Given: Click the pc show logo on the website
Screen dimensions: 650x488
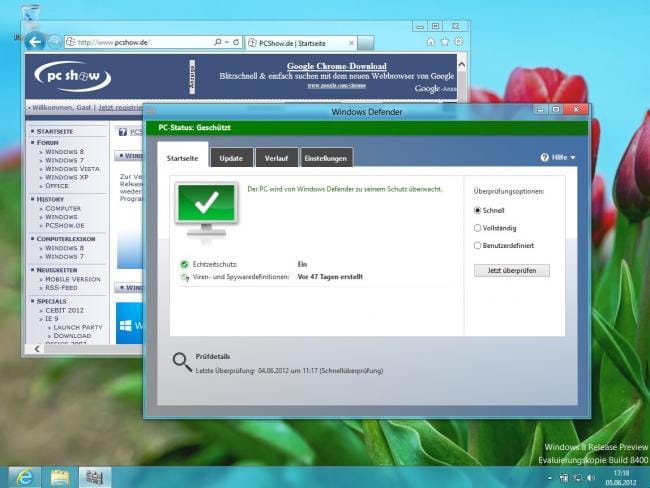Looking at the screenshot, I should 73,76.
